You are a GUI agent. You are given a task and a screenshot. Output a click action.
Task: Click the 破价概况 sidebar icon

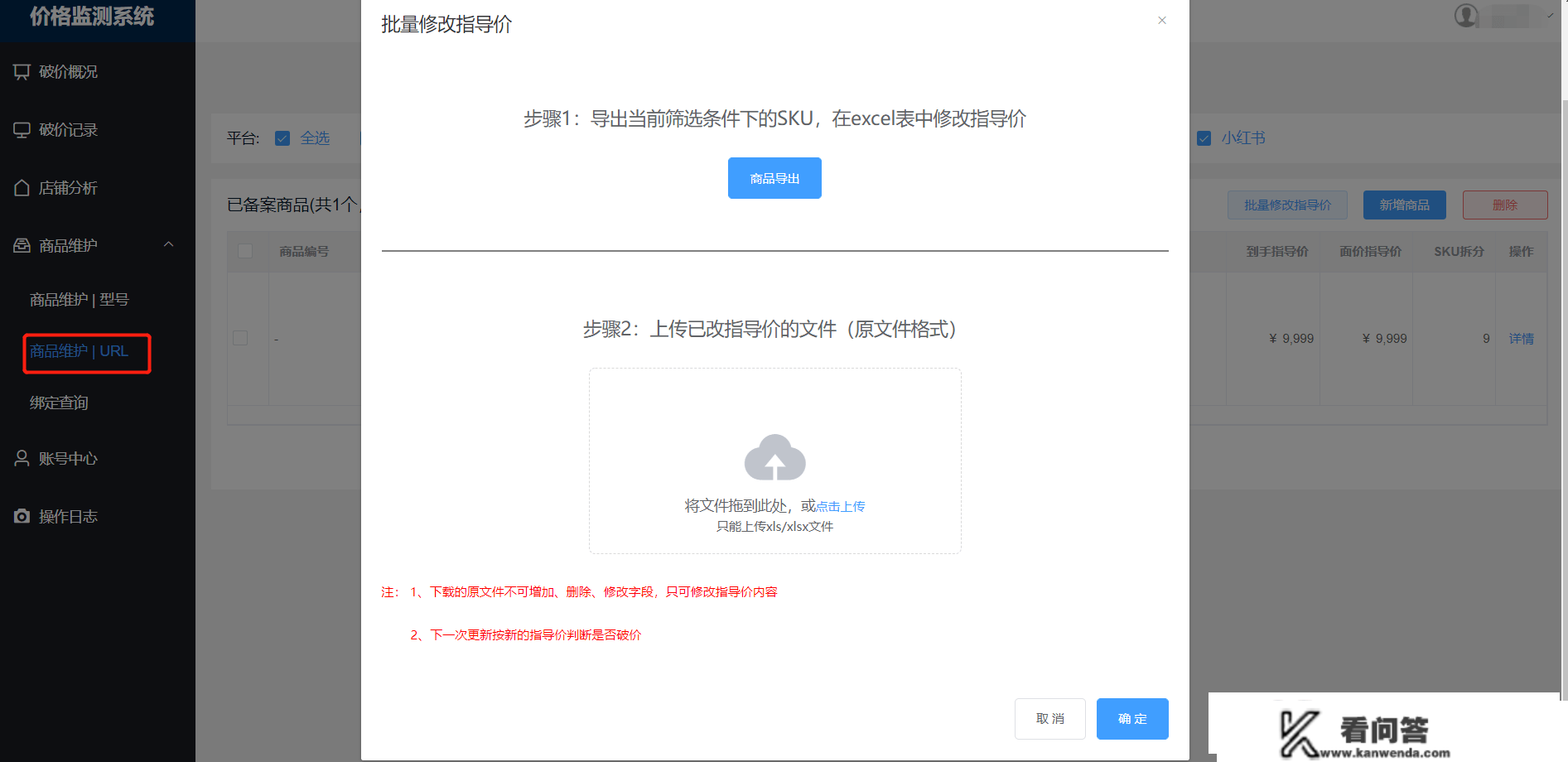22,72
